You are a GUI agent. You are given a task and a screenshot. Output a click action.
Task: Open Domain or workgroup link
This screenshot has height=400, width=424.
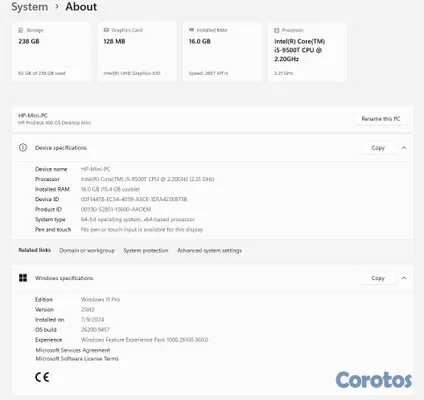tap(87, 250)
